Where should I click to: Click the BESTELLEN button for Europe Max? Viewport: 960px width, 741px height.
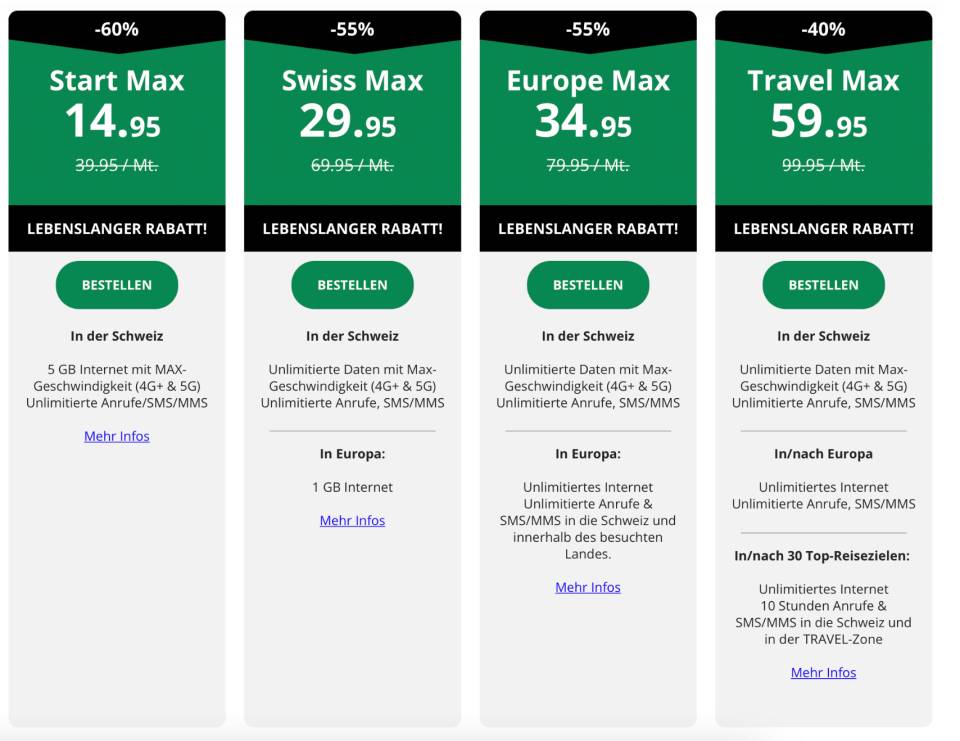[589, 284]
